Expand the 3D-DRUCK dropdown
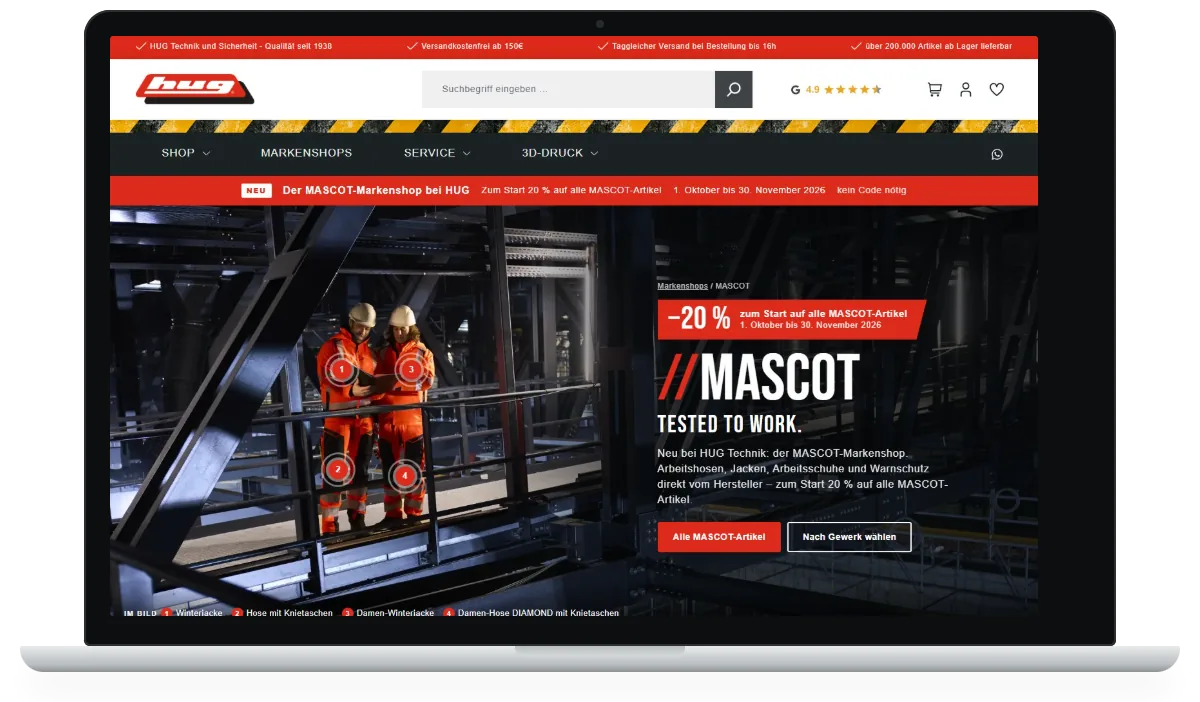The height and width of the screenshot is (702, 1200). point(560,153)
